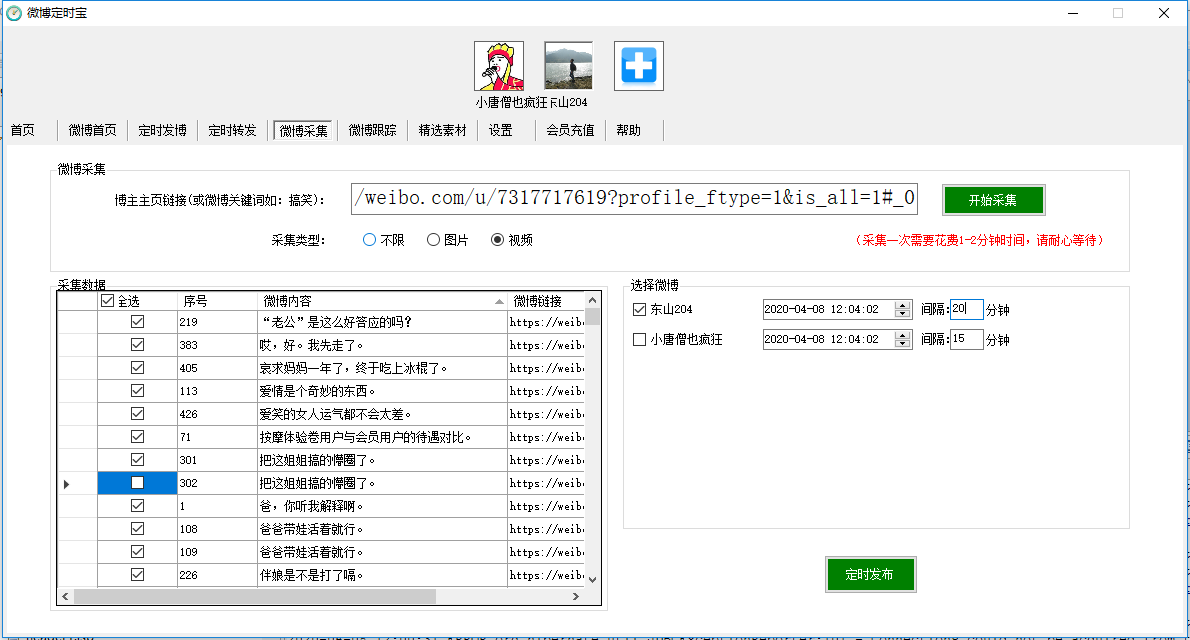Click the blue plus add-account icon
This screenshot has height=640, width=1190.
(x=638, y=67)
